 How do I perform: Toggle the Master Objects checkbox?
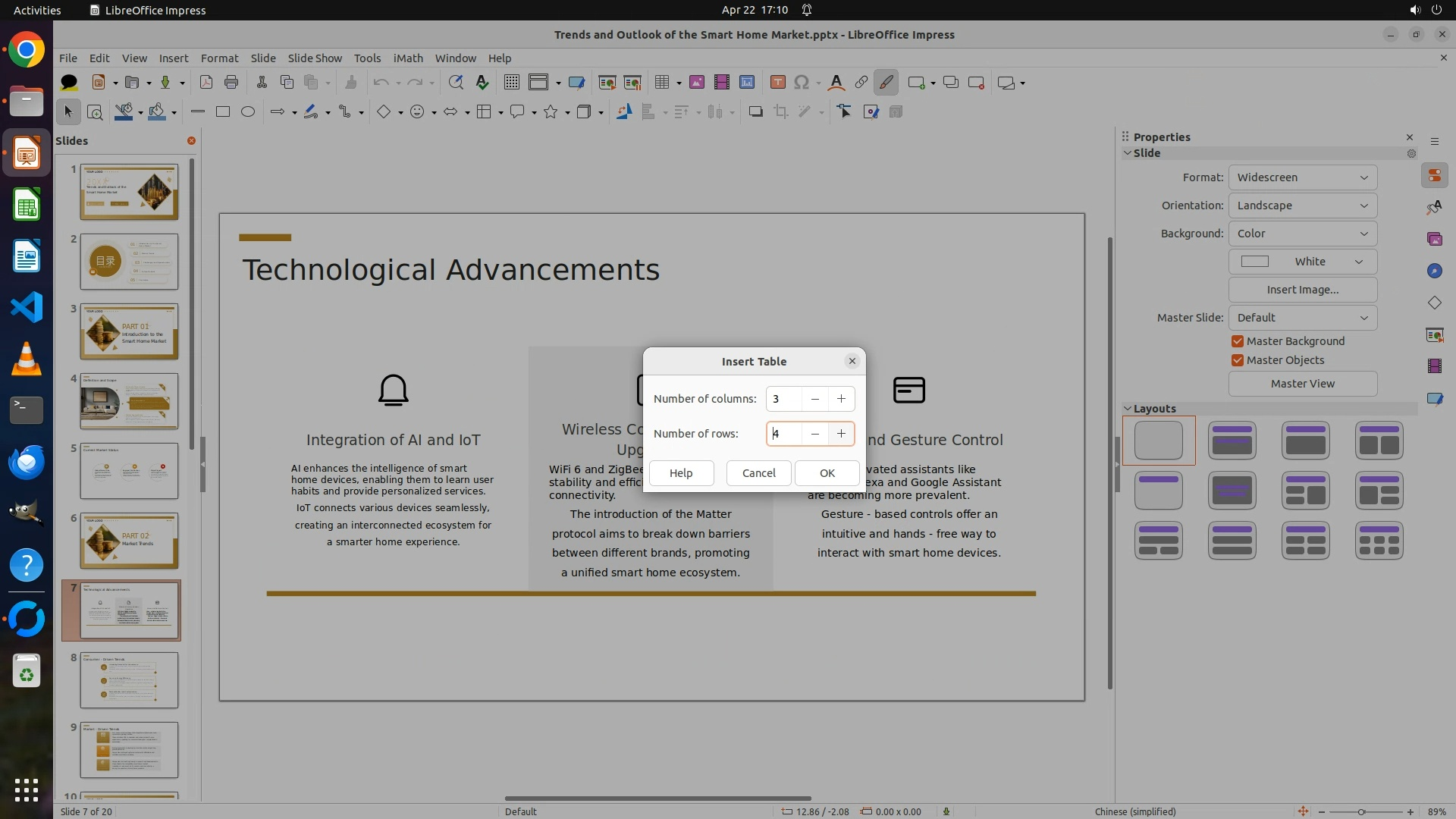(x=1238, y=360)
